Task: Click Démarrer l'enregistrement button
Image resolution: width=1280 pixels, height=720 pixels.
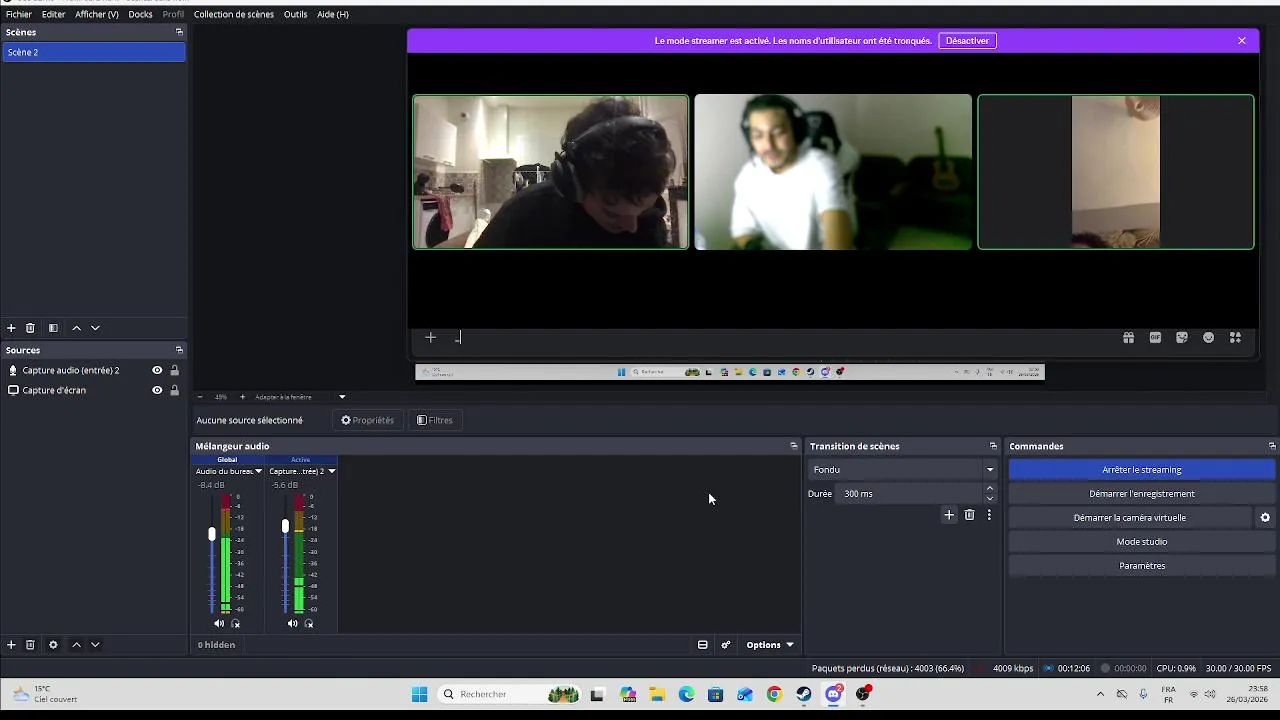Action: (1142, 494)
